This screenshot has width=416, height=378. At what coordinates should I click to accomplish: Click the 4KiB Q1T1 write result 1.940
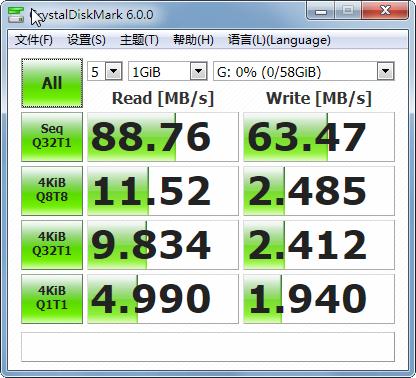click(x=319, y=299)
